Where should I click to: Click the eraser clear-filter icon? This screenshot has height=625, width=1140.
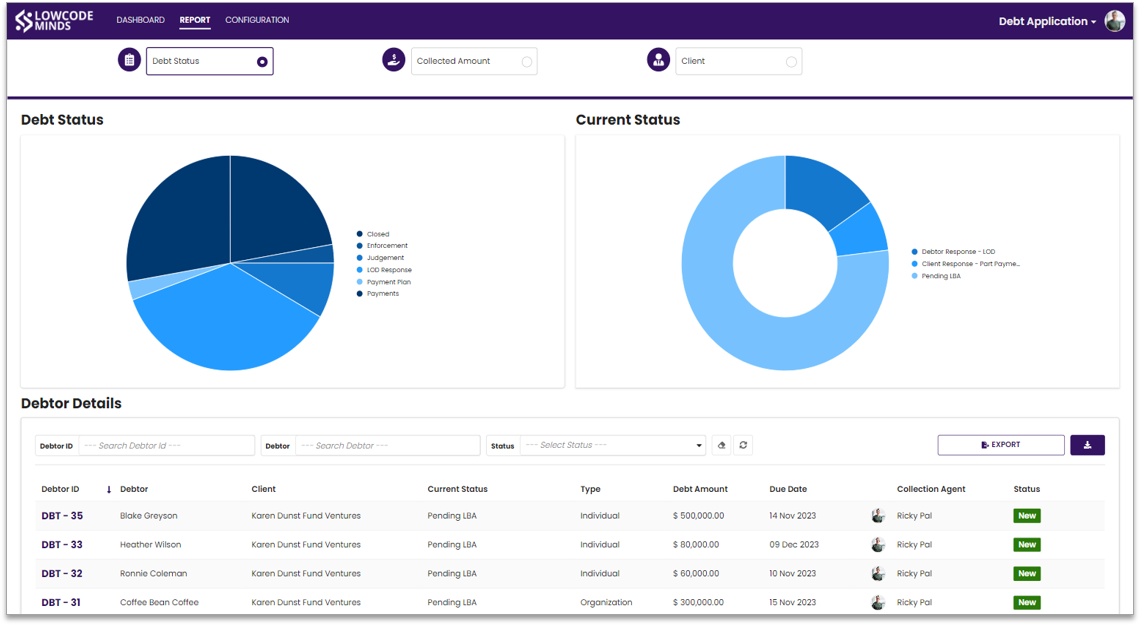(721, 445)
